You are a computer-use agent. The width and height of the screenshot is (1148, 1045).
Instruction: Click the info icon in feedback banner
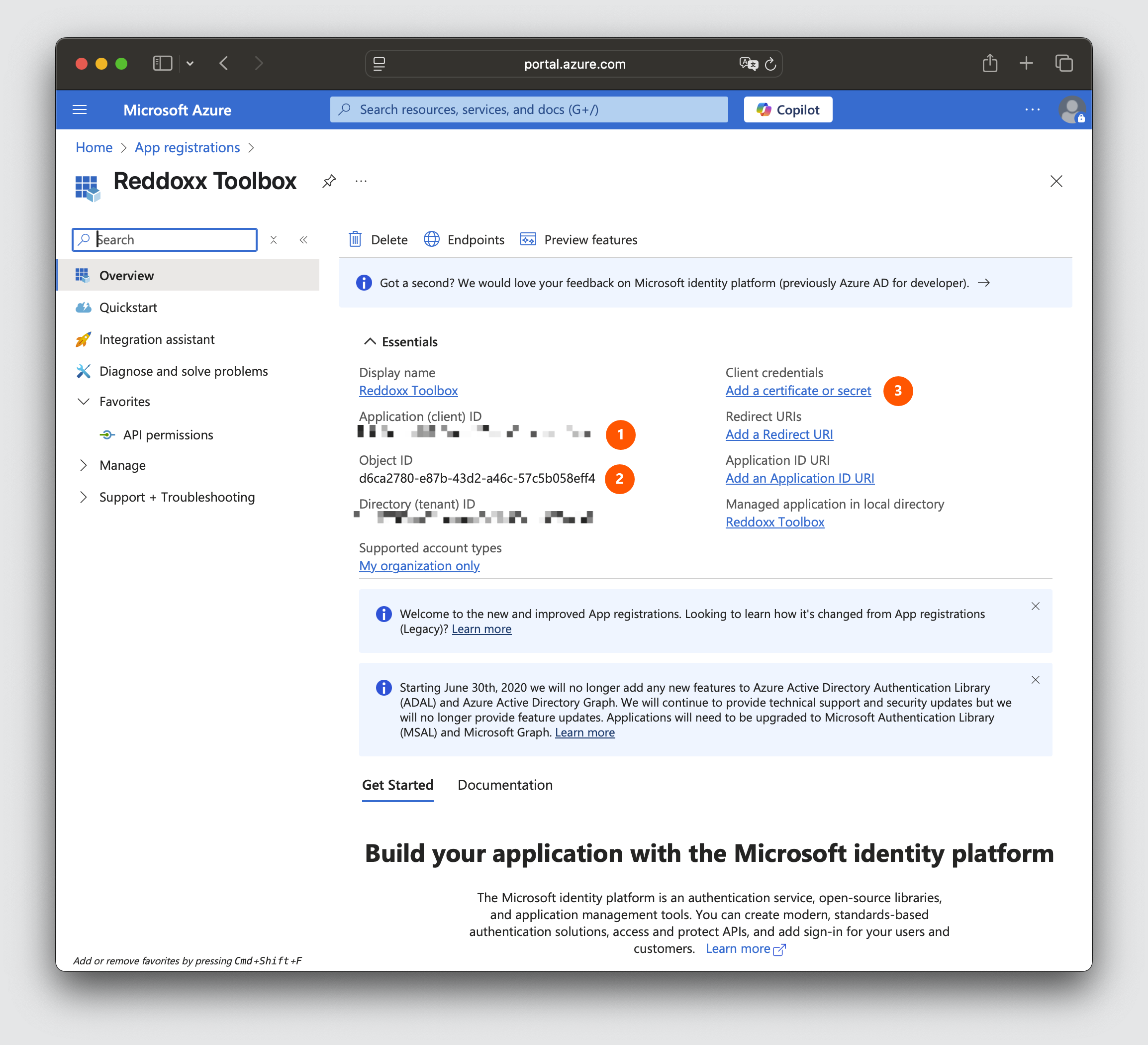(x=364, y=283)
